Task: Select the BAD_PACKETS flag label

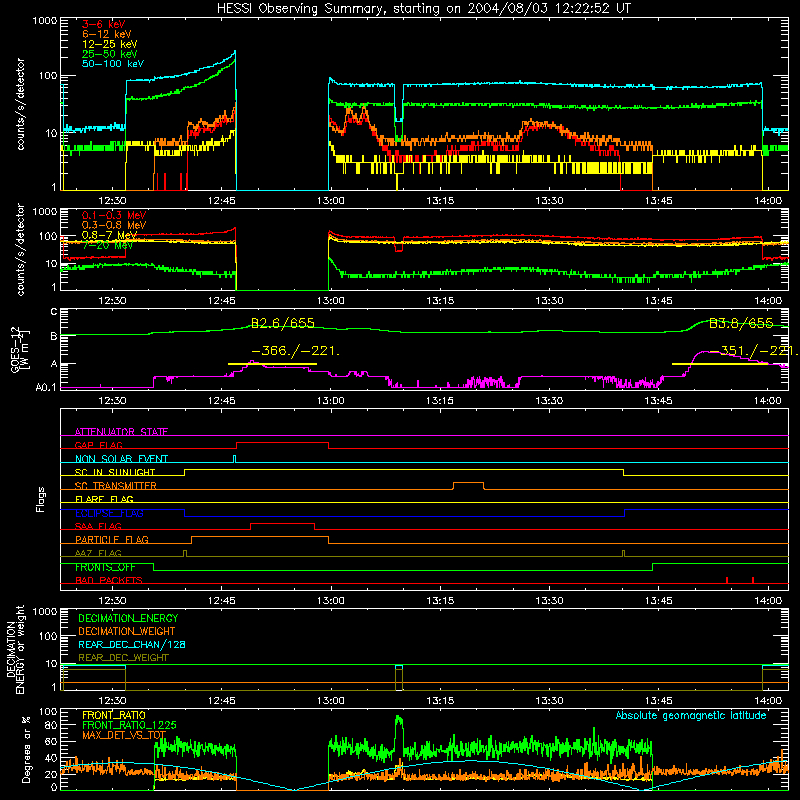Action: (109, 580)
